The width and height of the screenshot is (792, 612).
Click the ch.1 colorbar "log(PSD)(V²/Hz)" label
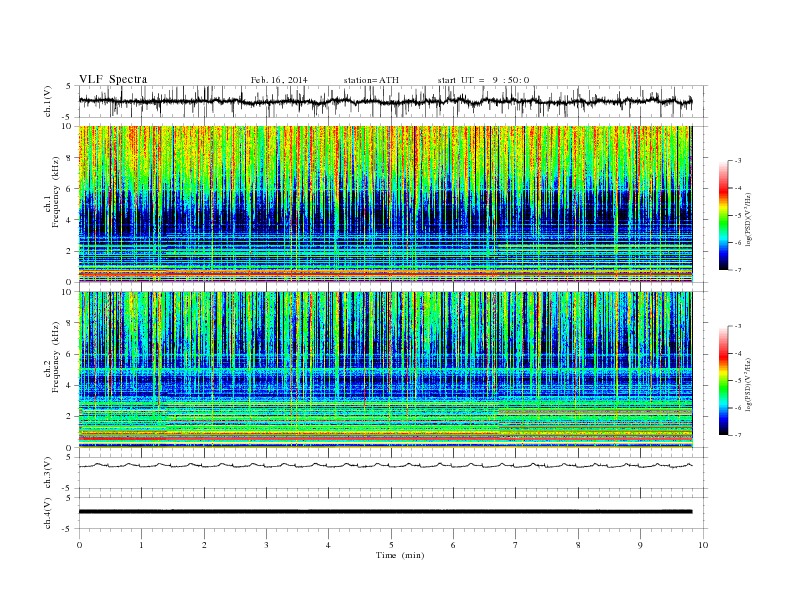(x=749, y=219)
